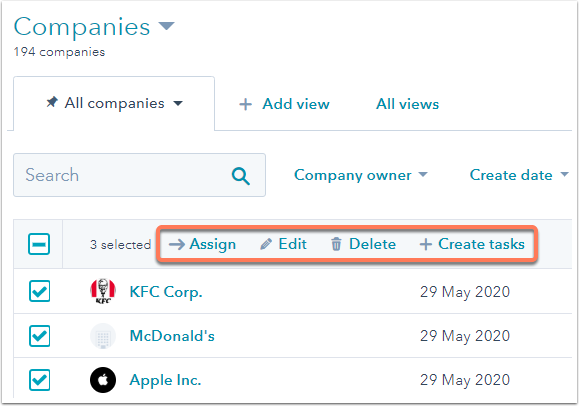
Task: Focus the Search input field
Action: point(140,175)
